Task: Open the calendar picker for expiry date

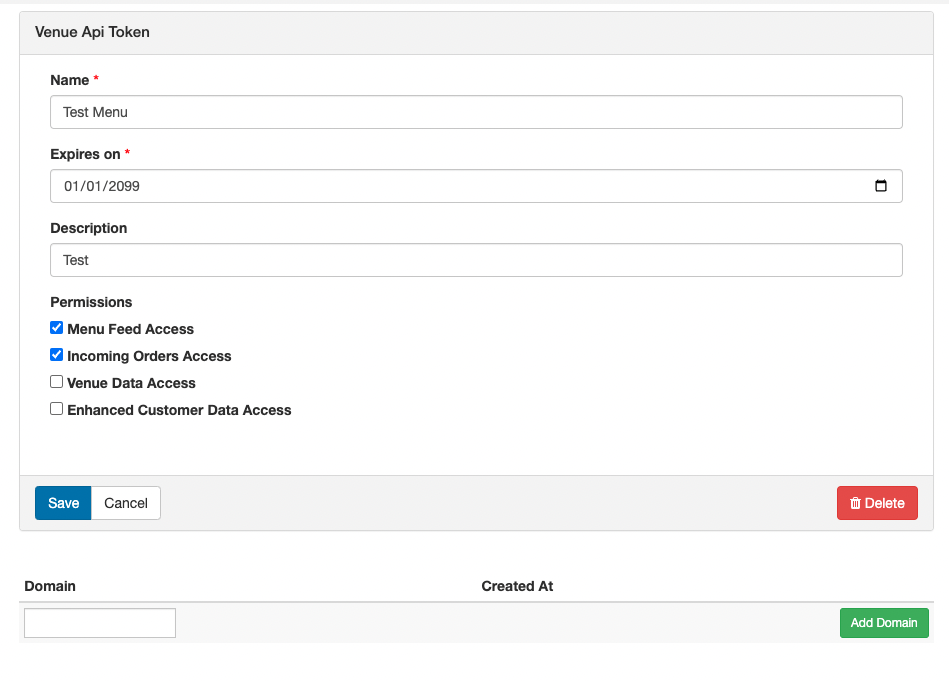Action: click(x=880, y=186)
